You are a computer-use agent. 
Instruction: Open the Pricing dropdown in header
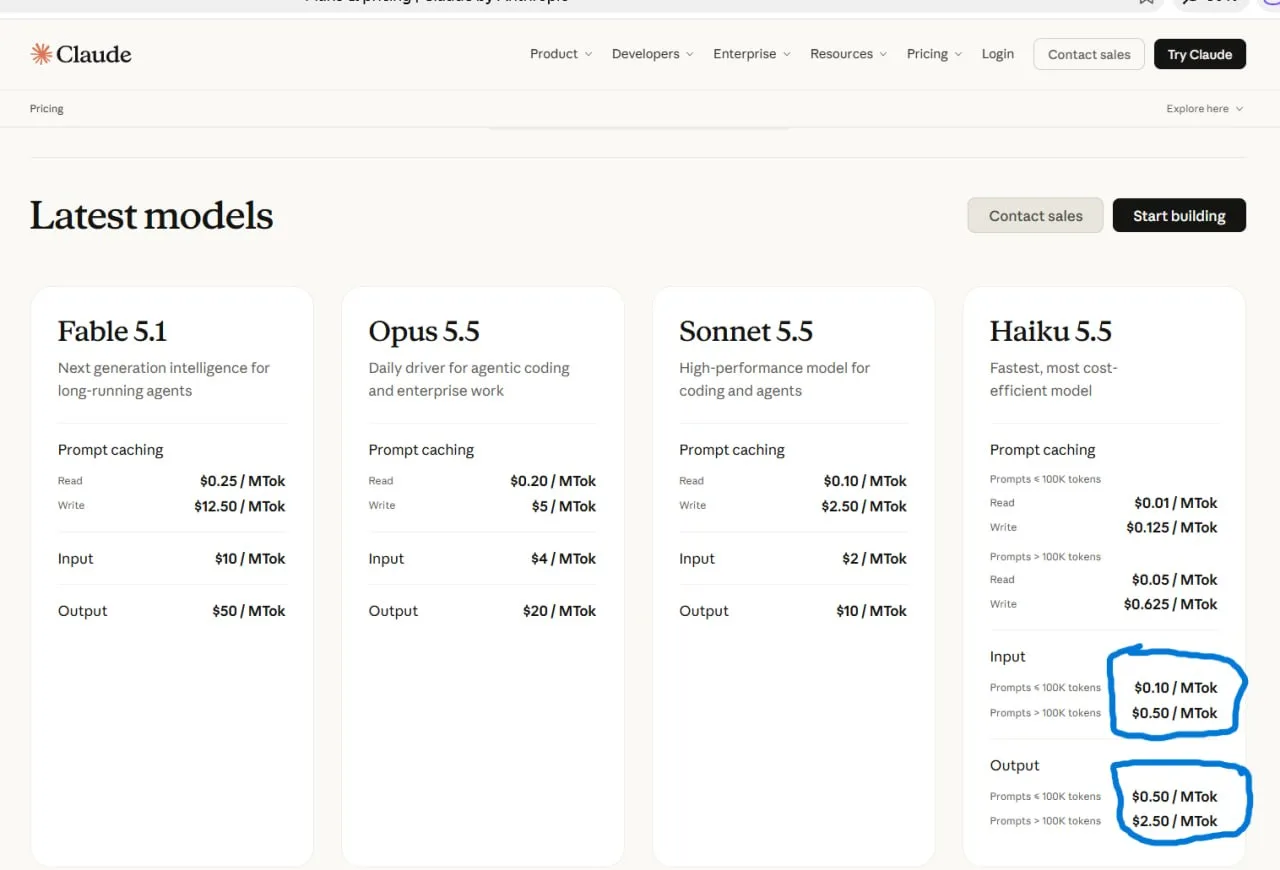(934, 54)
